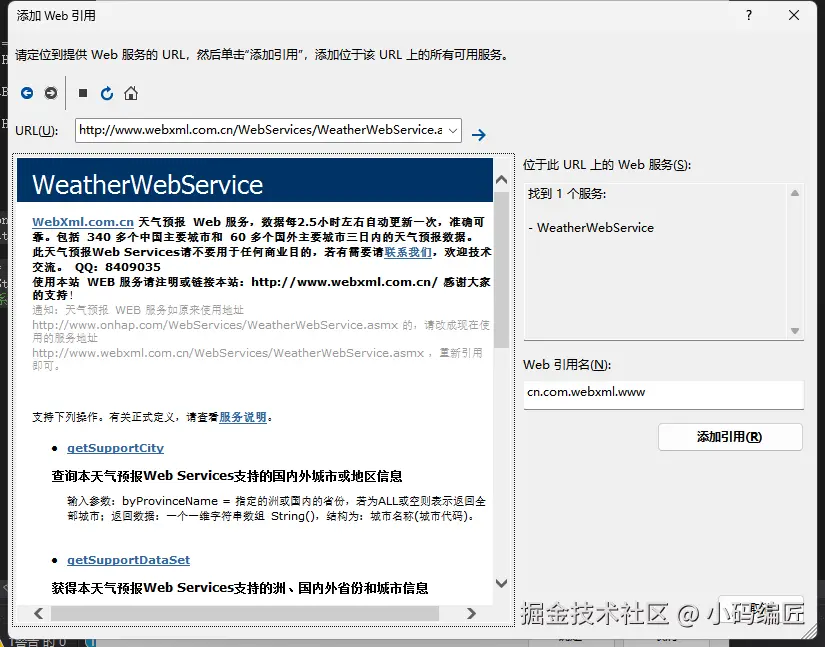Open the 服务说明 link
The height and width of the screenshot is (647, 825).
tap(243, 417)
